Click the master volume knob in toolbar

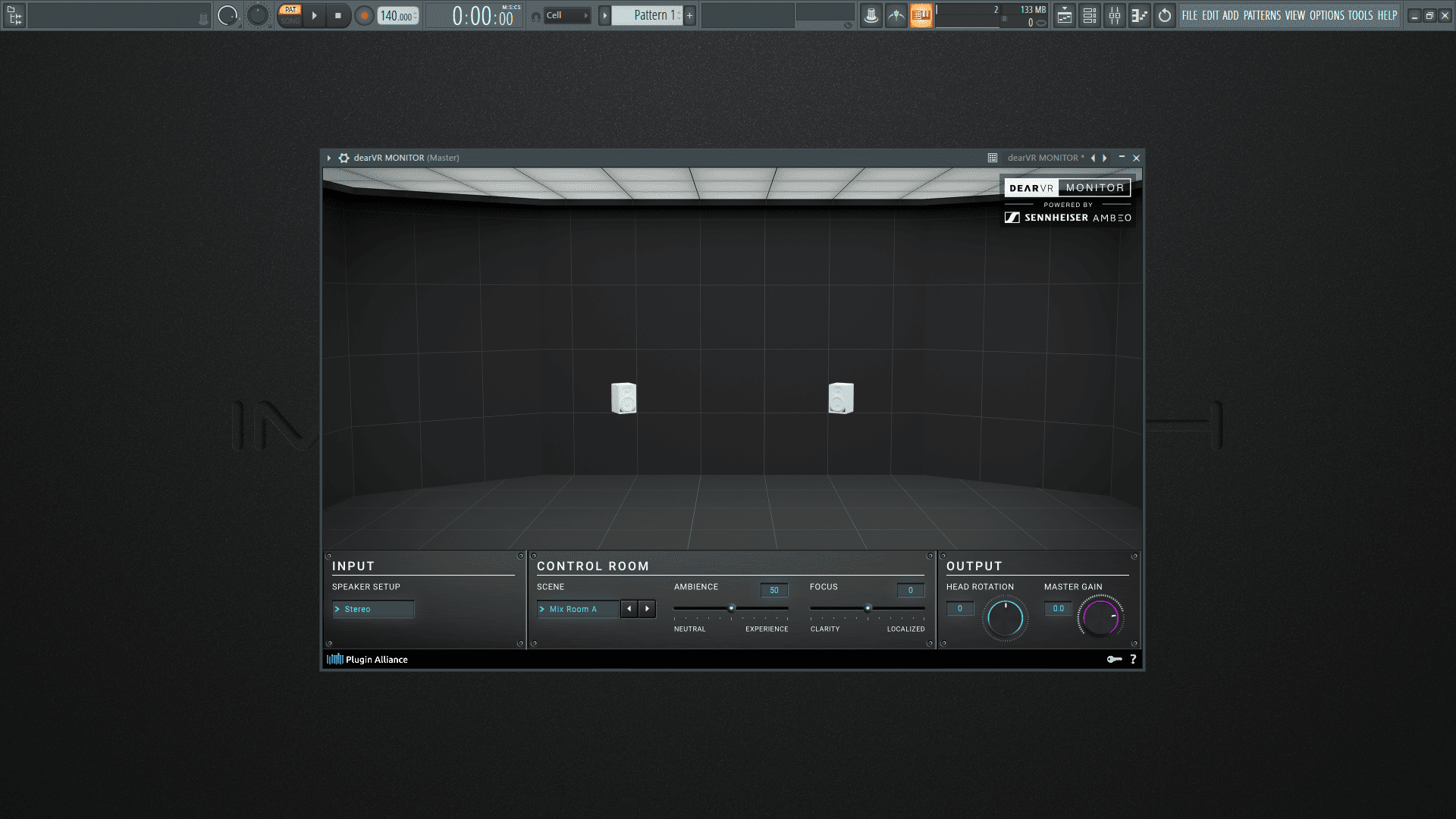click(227, 15)
